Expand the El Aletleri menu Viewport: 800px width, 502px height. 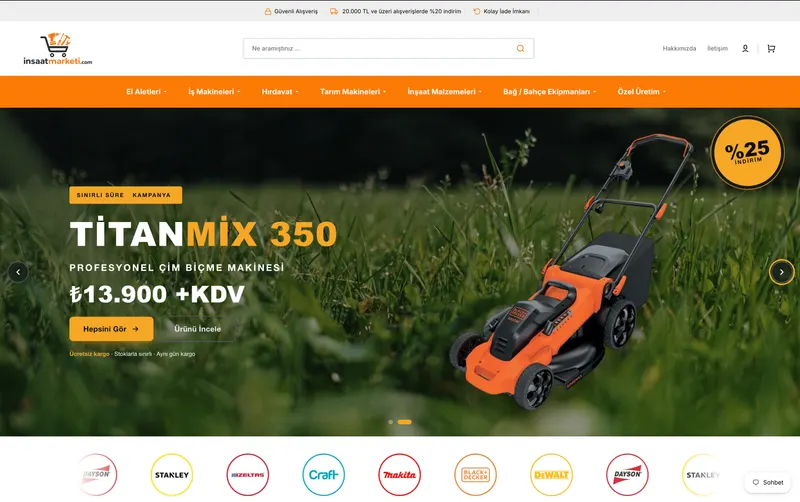[146, 92]
